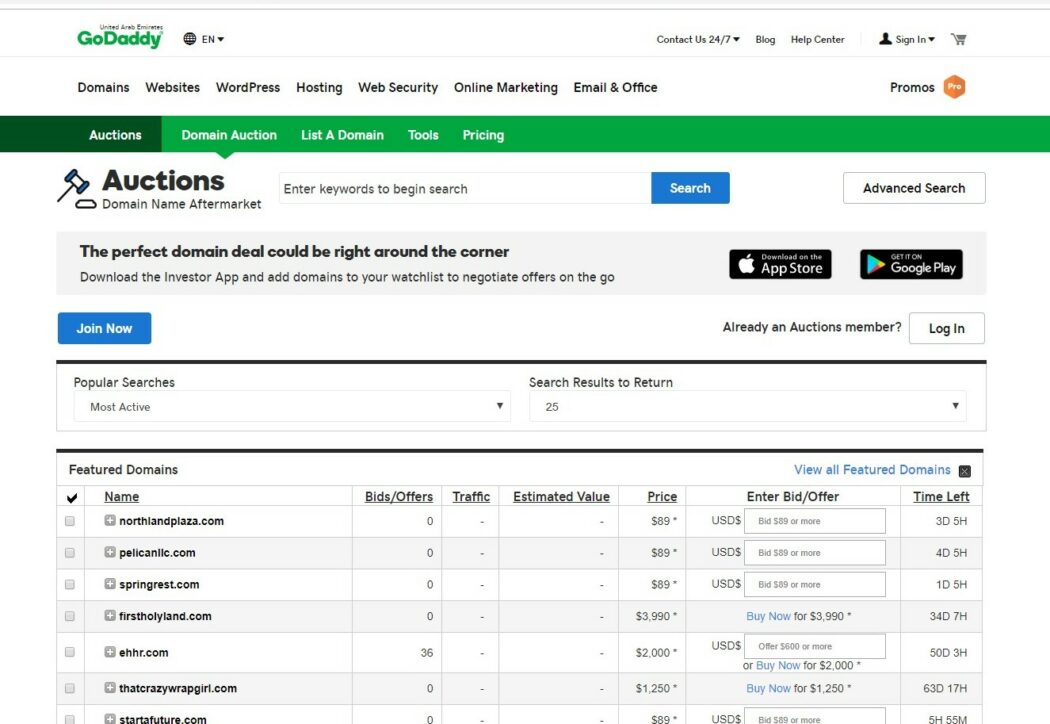Click the Join Now button
The width and height of the screenshot is (1050, 724).
[104, 327]
